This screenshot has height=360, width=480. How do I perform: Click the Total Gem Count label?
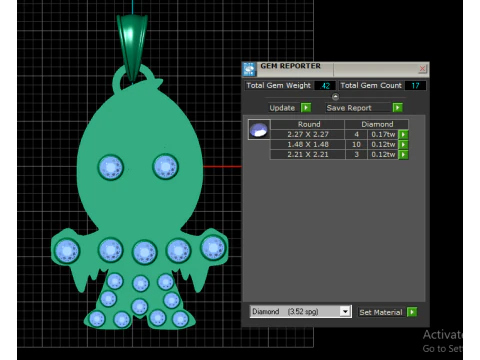371,86
